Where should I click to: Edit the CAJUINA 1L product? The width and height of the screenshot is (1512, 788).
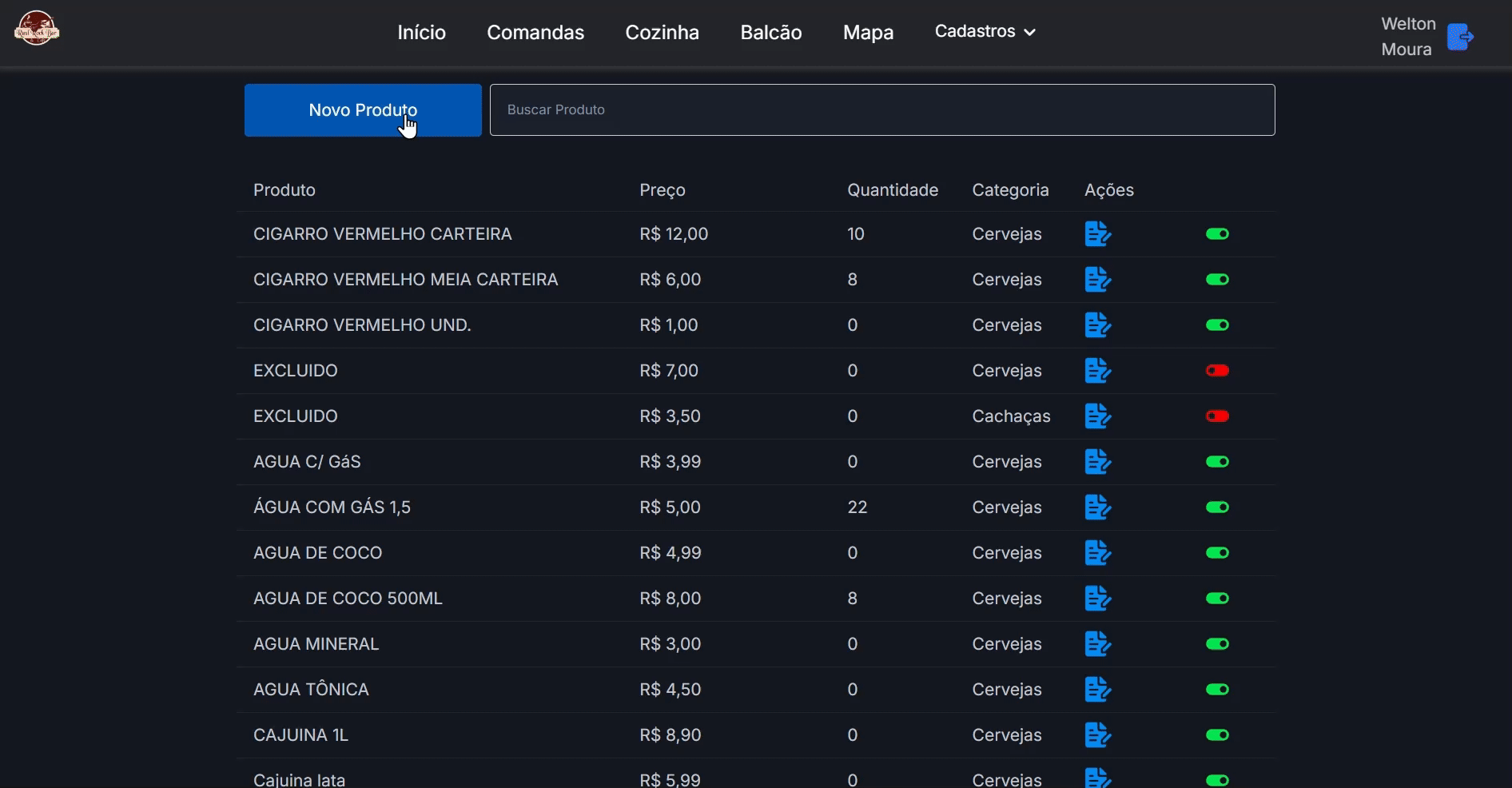click(x=1097, y=735)
